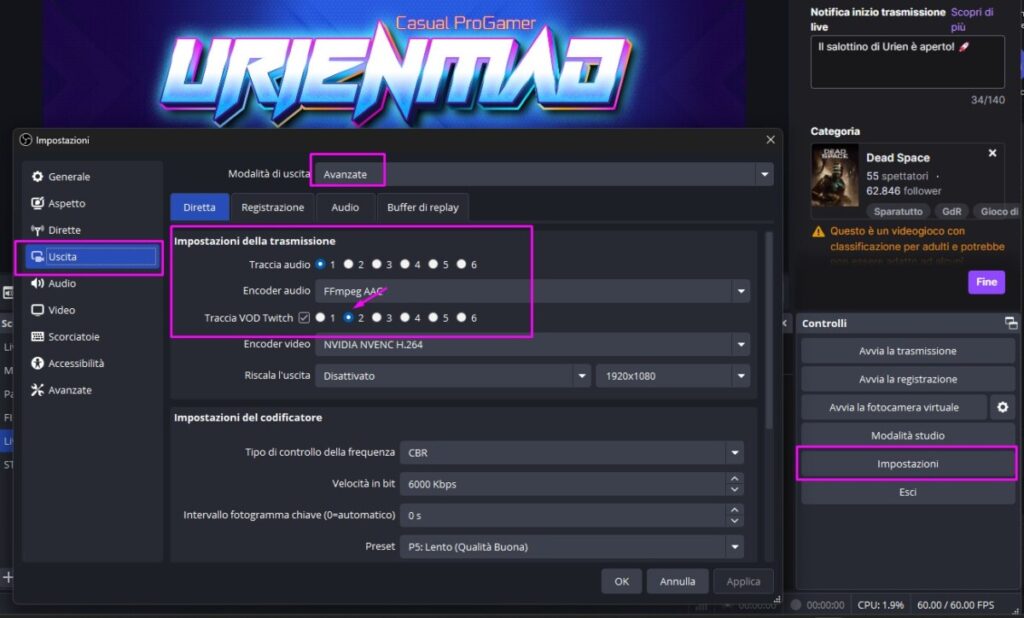Switch to the Registrazione tab

tap(273, 207)
